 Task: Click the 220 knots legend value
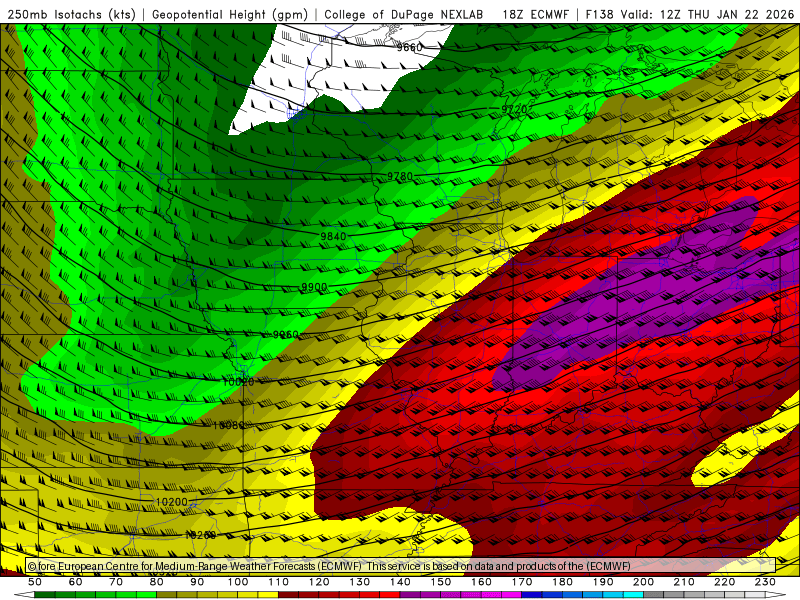724,582
